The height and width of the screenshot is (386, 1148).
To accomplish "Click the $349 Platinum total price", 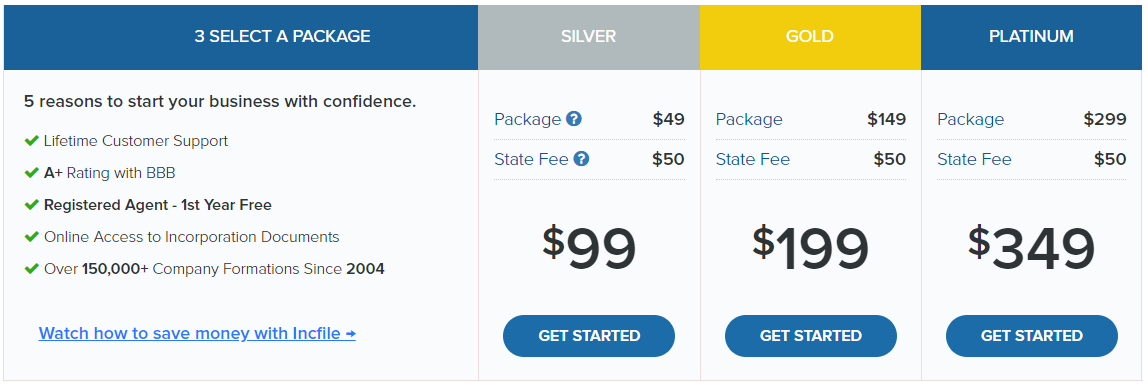I will pos(1032,248).
